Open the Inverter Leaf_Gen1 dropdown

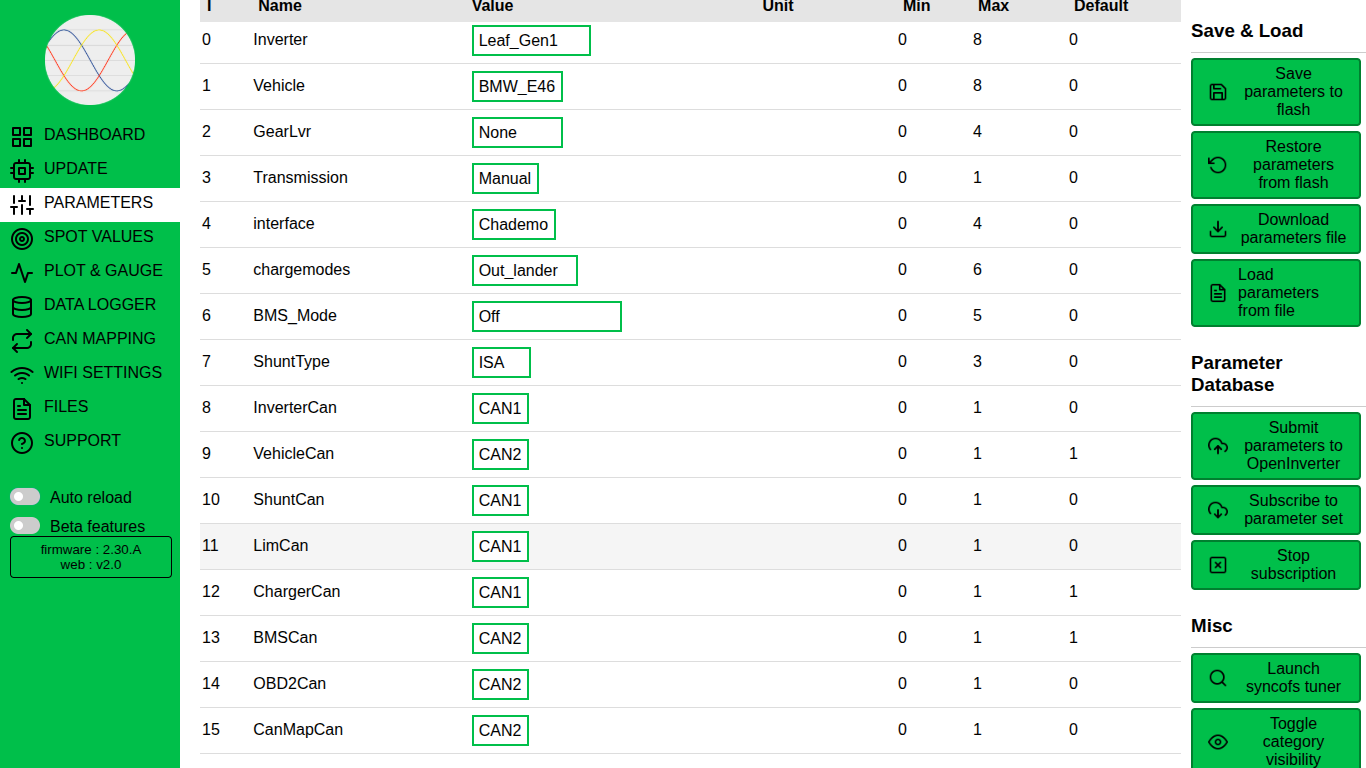(x=531, y=41)
